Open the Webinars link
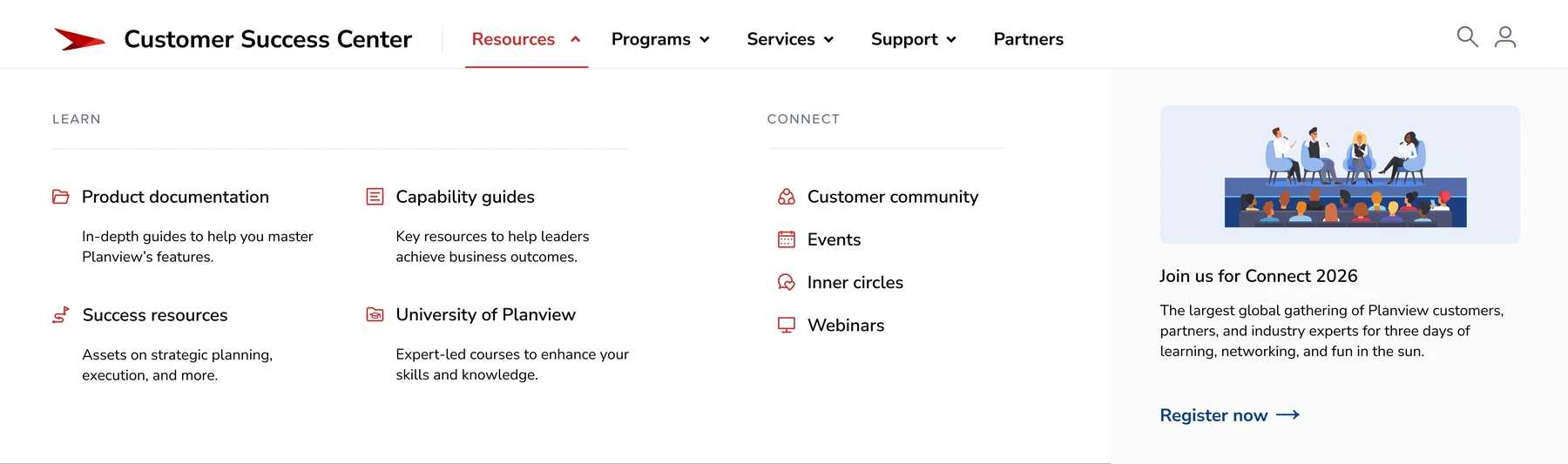The image size is (1568, 464). click(846, 325)
